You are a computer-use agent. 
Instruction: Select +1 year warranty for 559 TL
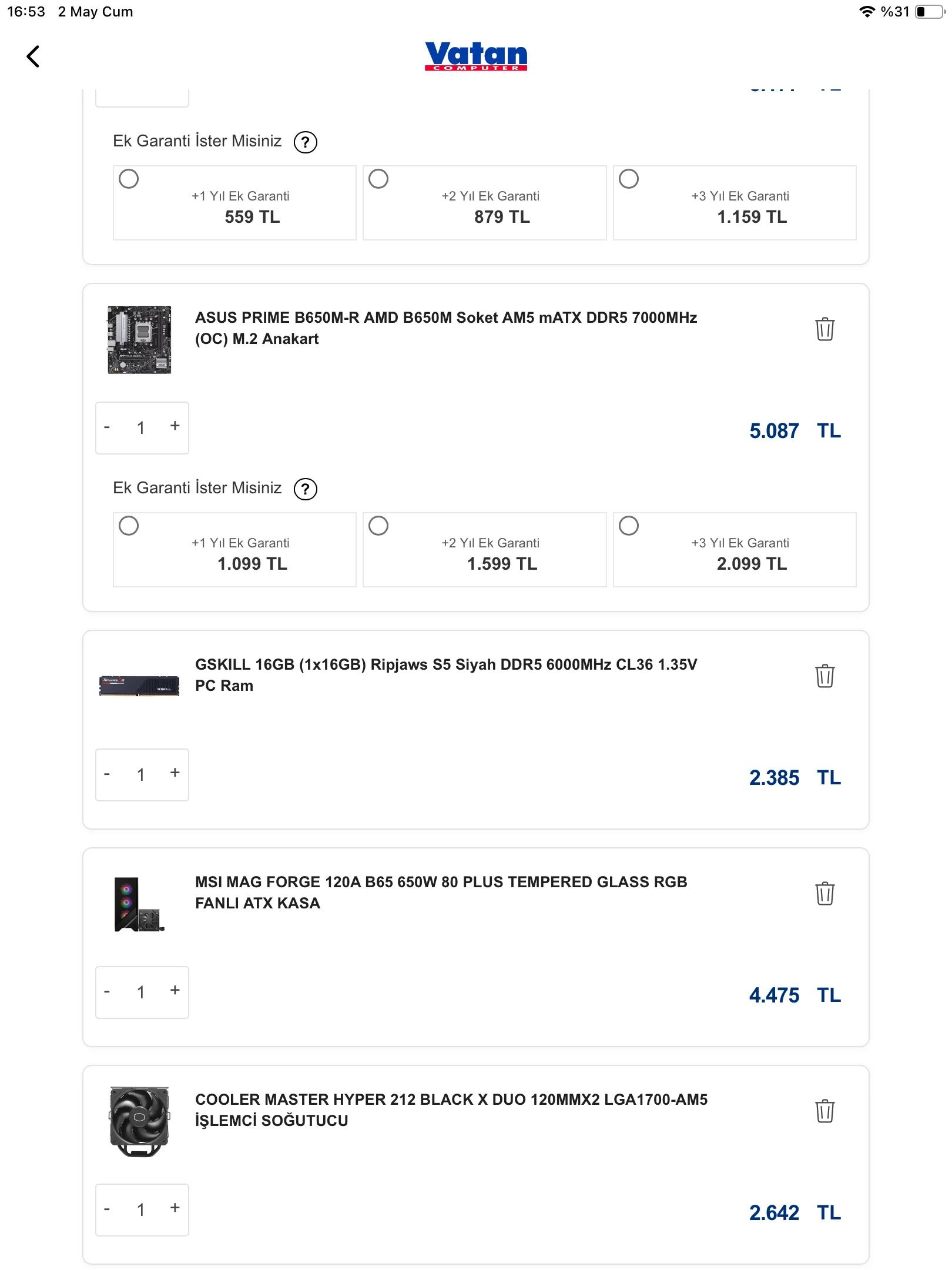pyautogui.click(x=129, y=179)
